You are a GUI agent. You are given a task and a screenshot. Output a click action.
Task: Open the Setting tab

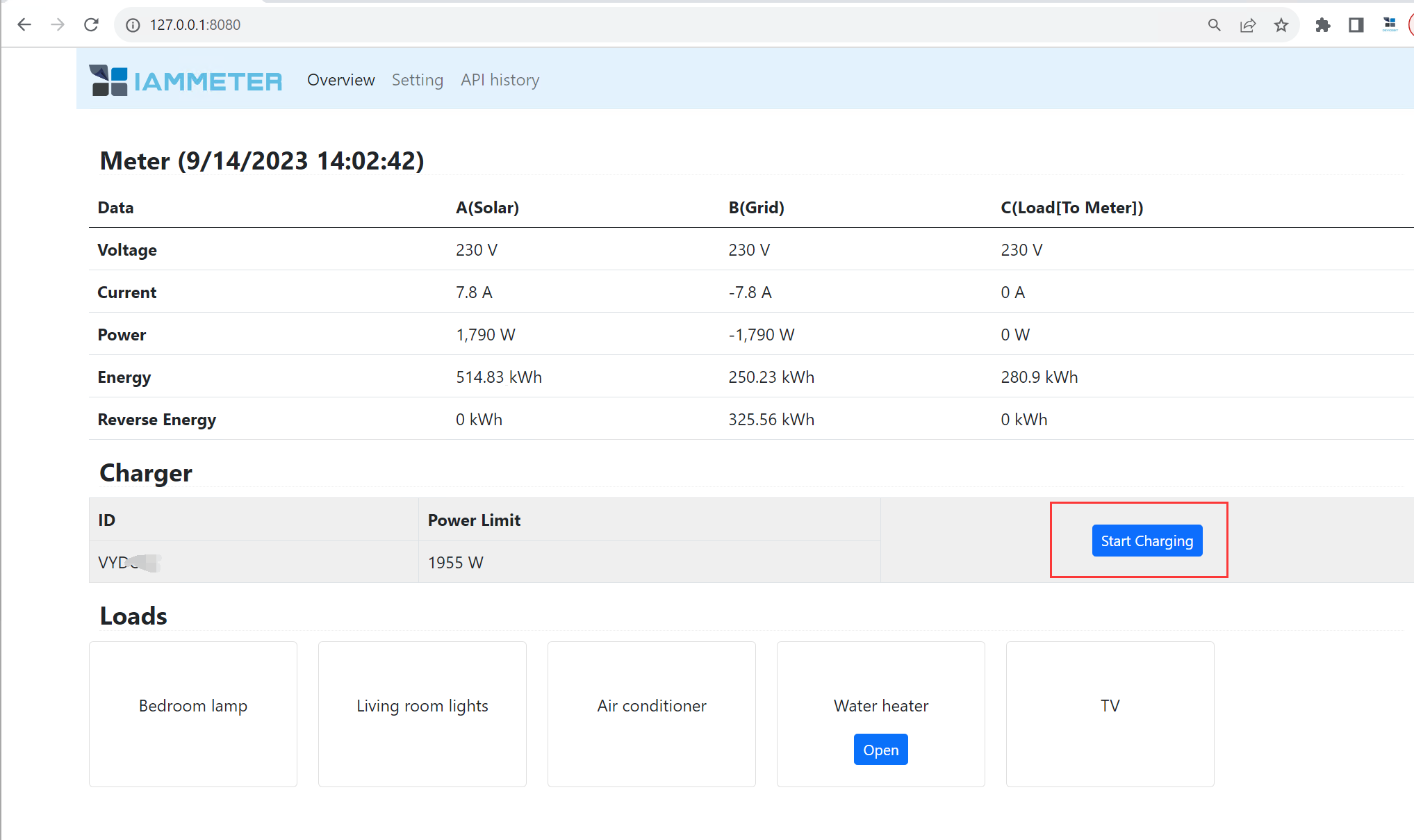click(x=417, y=80)
